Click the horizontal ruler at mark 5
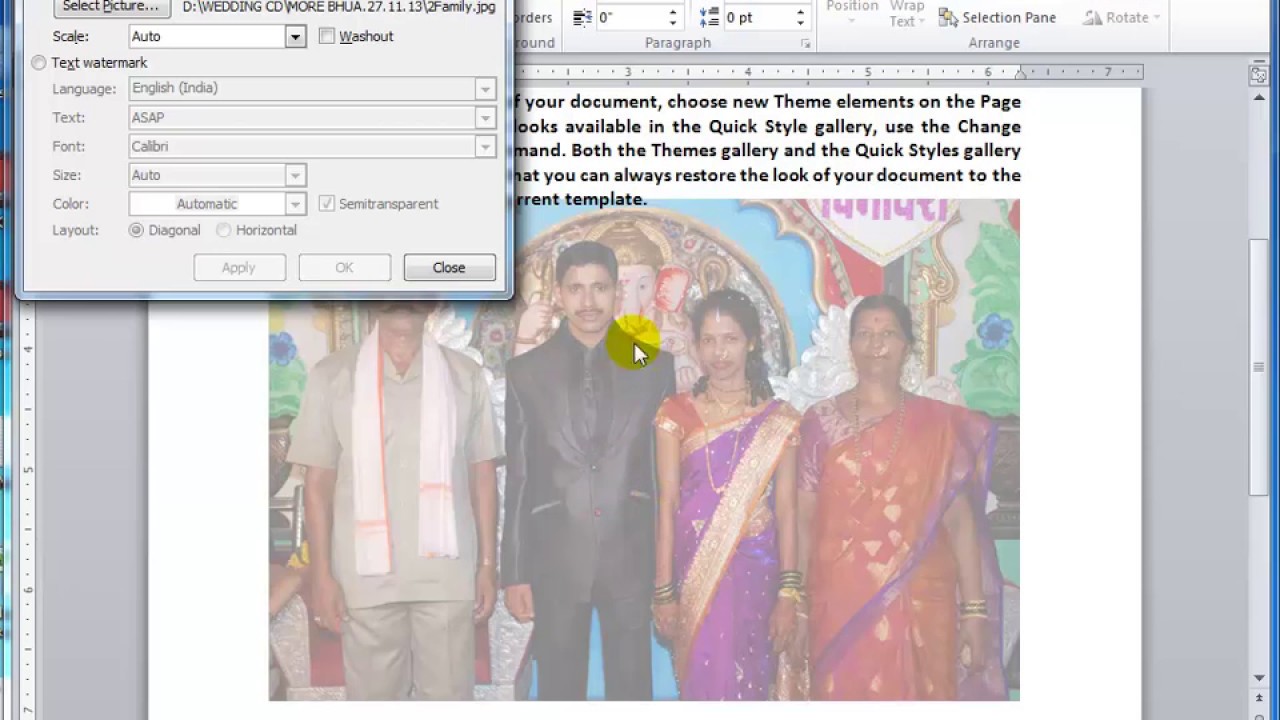The image size is (1280, 720). point(867,72)
